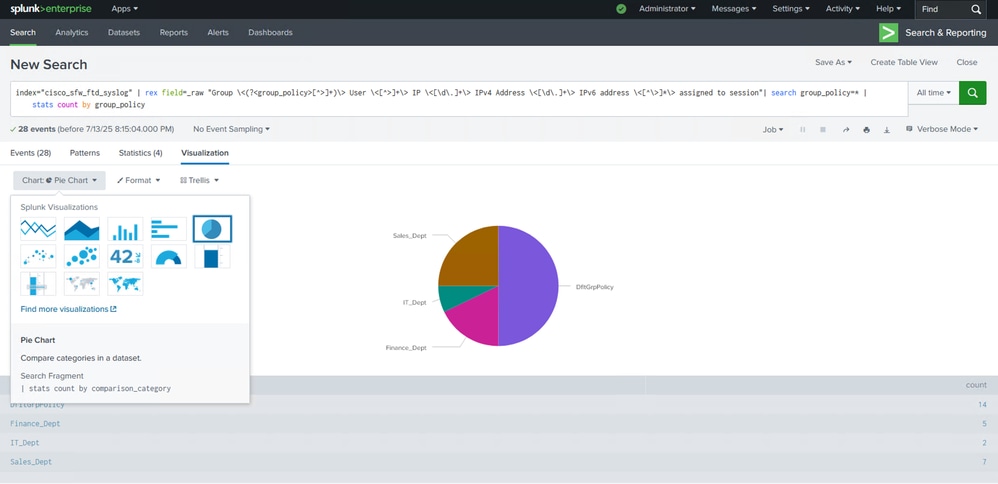The image size is (998, 484).
Task: Click the print results icon
Action: click(866, 129)
